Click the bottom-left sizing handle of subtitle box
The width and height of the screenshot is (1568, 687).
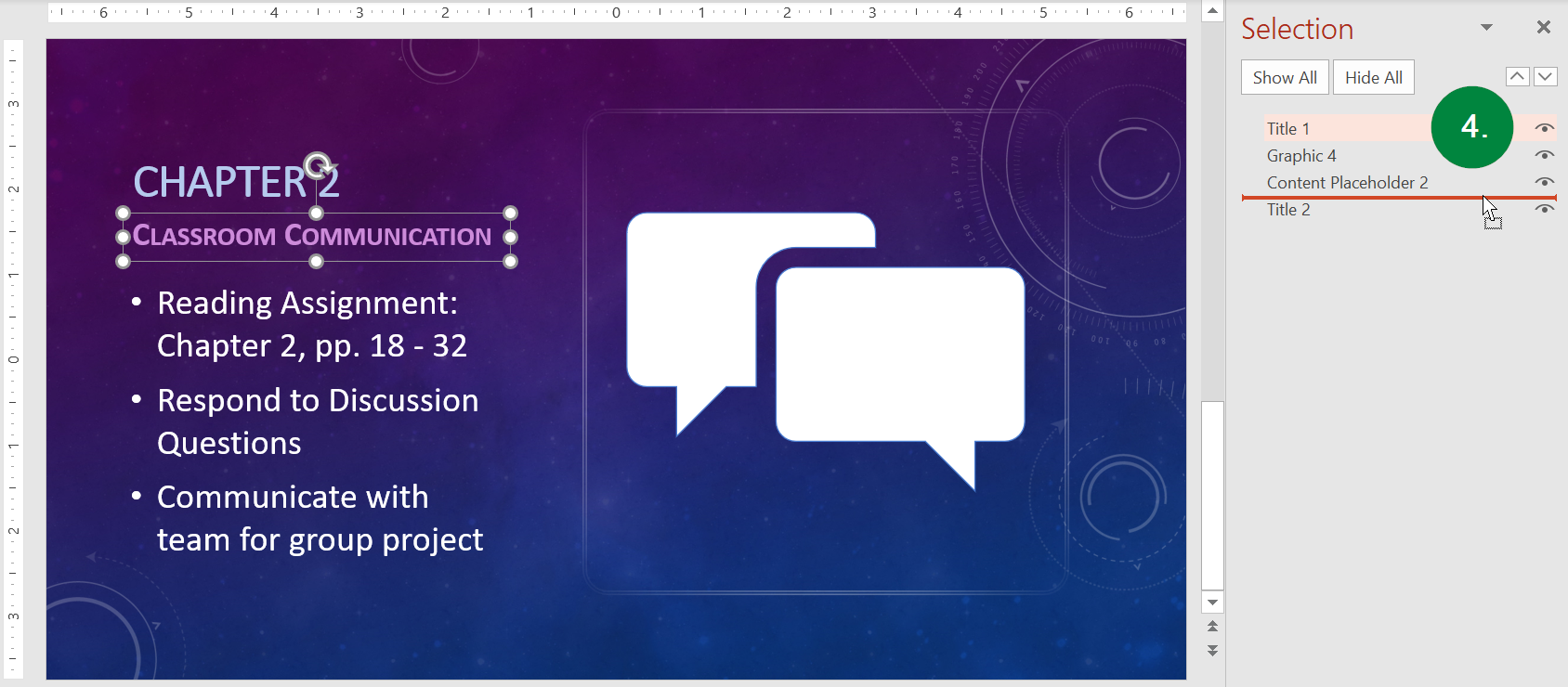[123, 262]
